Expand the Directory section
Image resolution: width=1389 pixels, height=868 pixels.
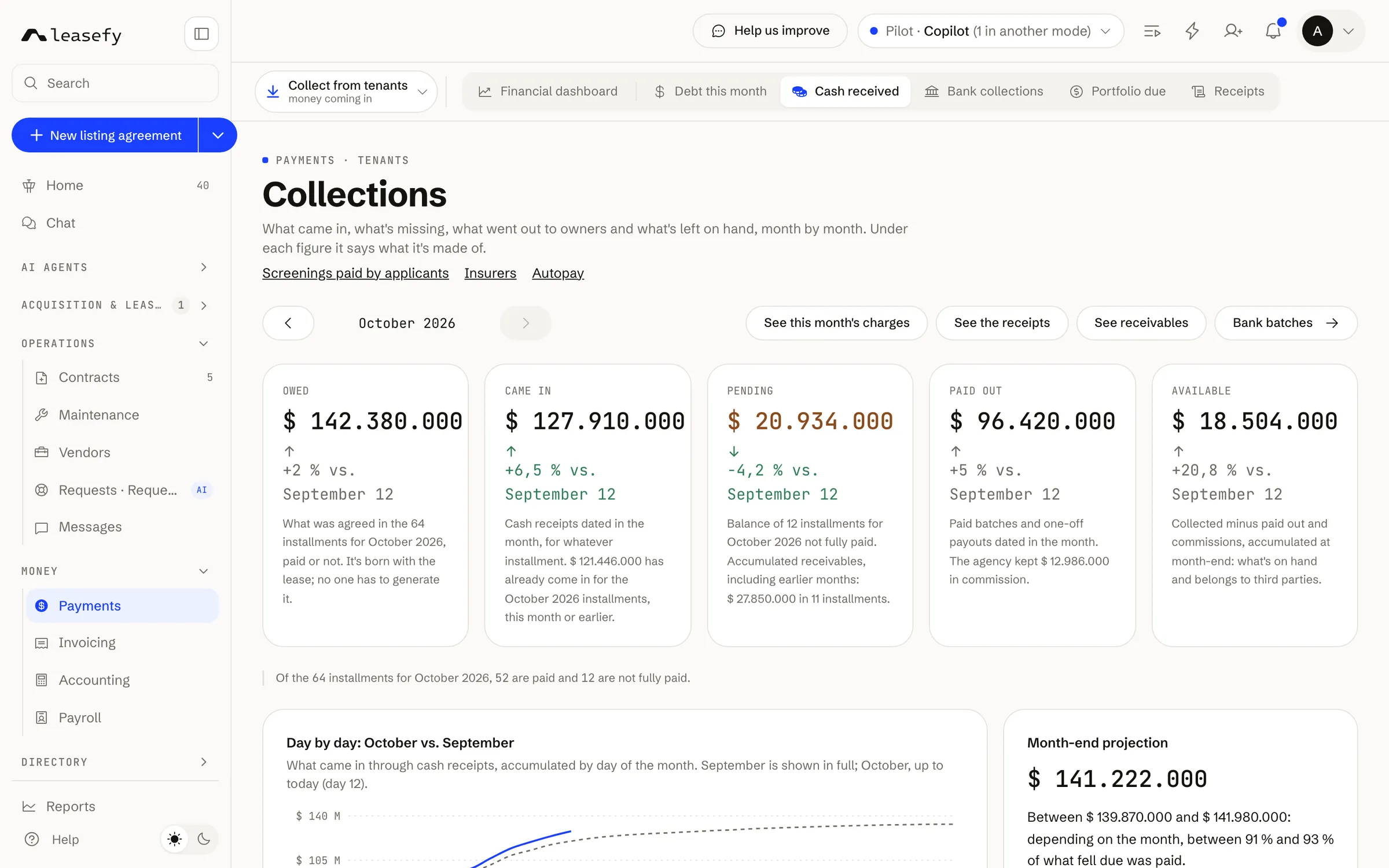pos(115,762)
